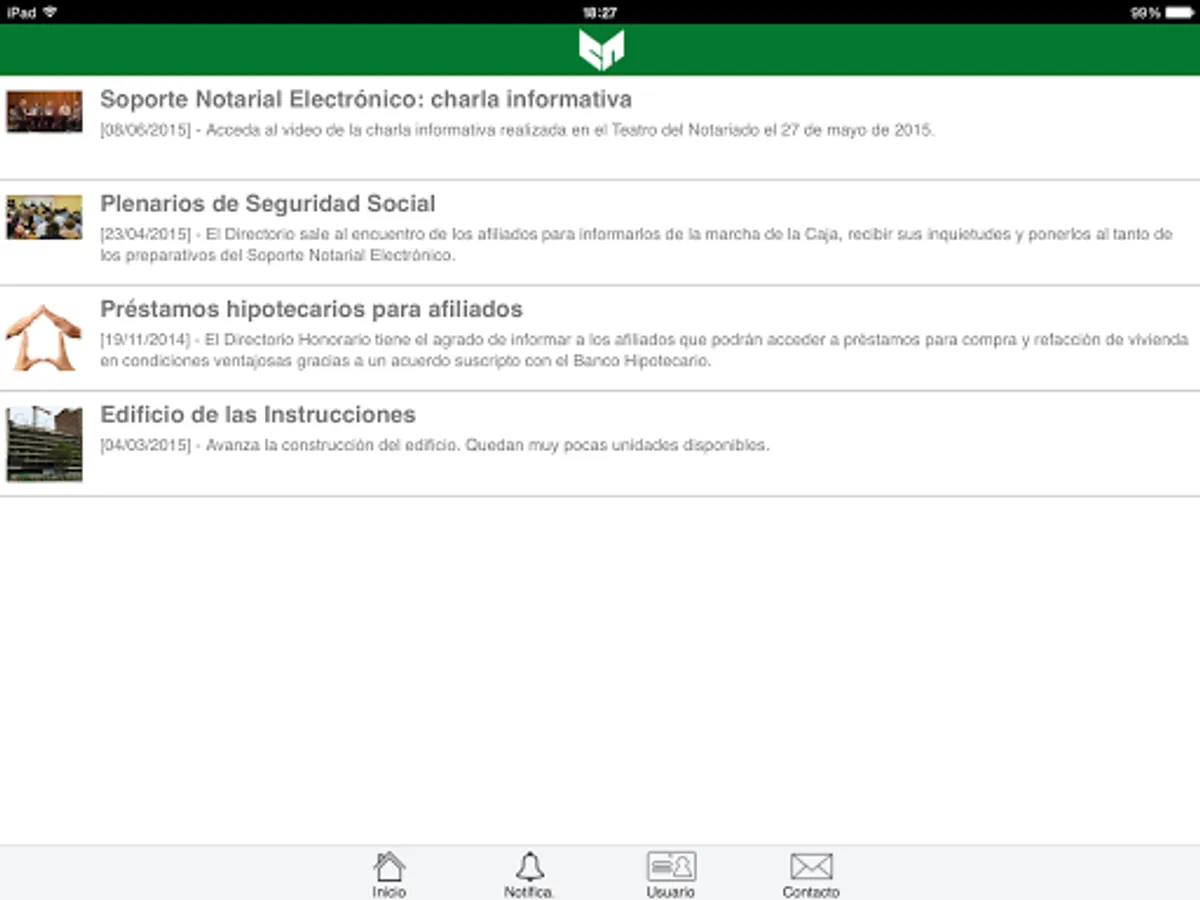Viewport: 1200px width, 900px height.
Task: Tap the clock in the status bar
Action: [x=599, y=12]
